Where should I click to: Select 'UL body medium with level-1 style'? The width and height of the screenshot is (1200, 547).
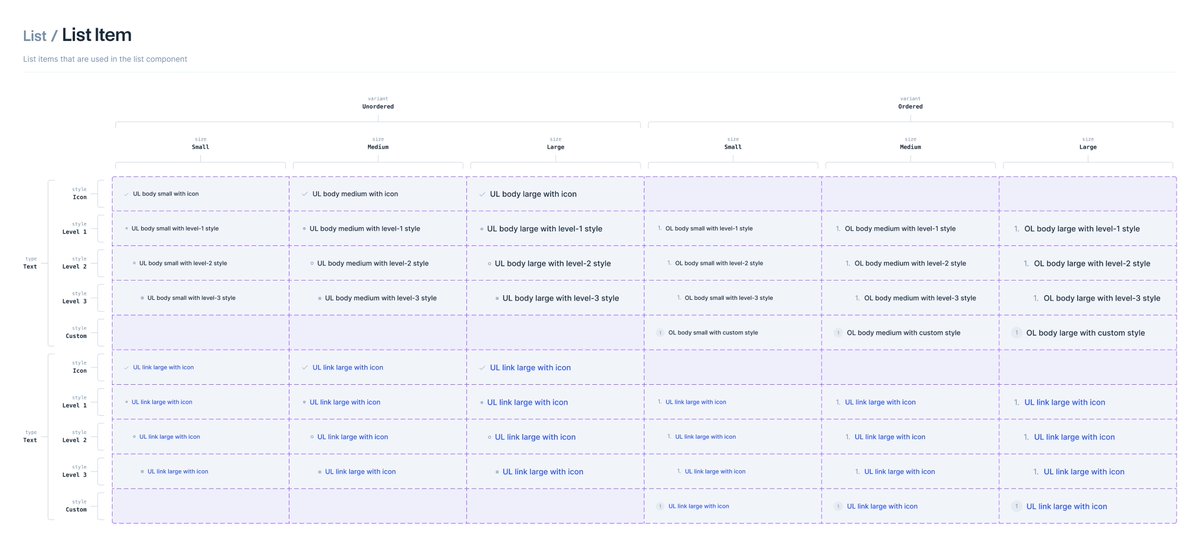(x=365, y=229)
